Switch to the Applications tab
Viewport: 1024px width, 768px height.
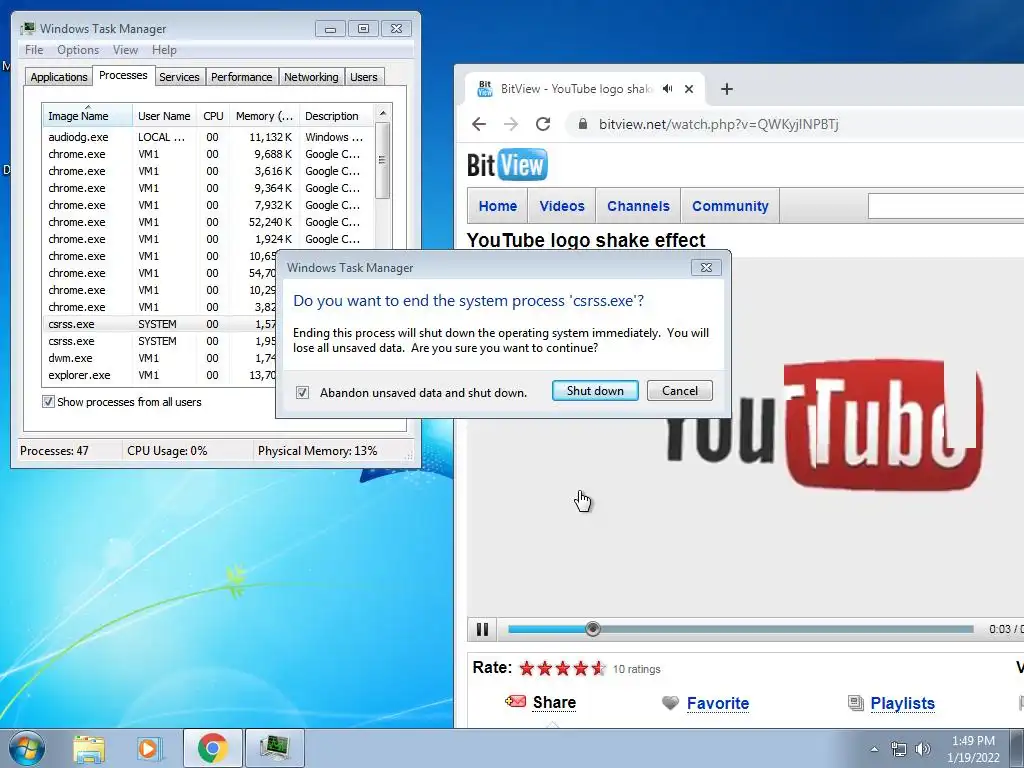pyautogui.click(x=59, y=77)
